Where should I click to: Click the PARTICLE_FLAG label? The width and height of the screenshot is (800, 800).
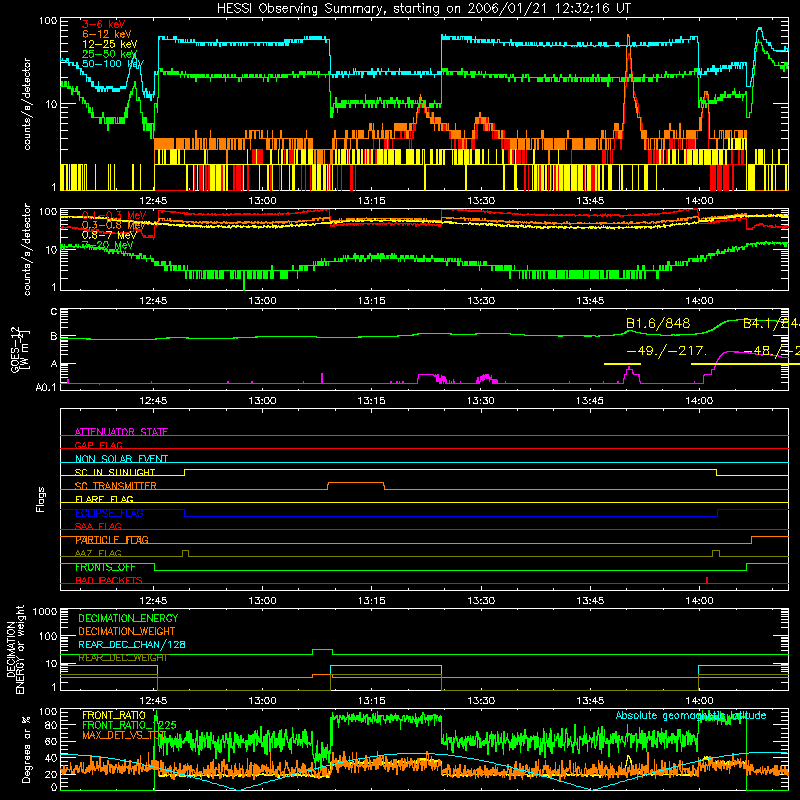coord(112,540)
